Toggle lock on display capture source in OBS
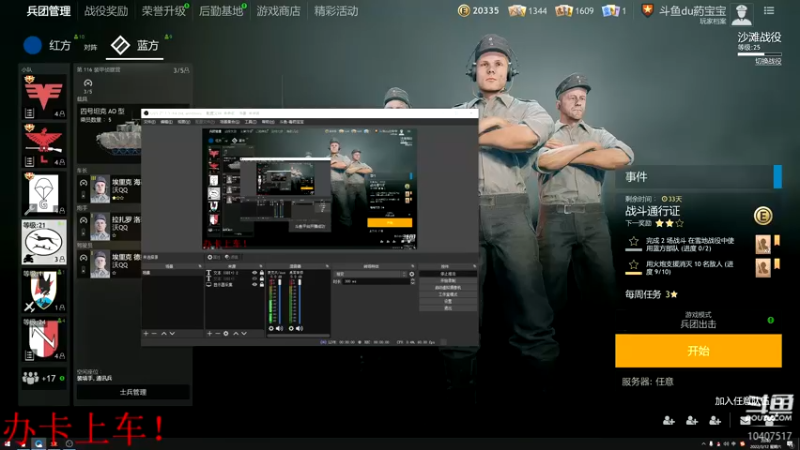 (262, 284)
